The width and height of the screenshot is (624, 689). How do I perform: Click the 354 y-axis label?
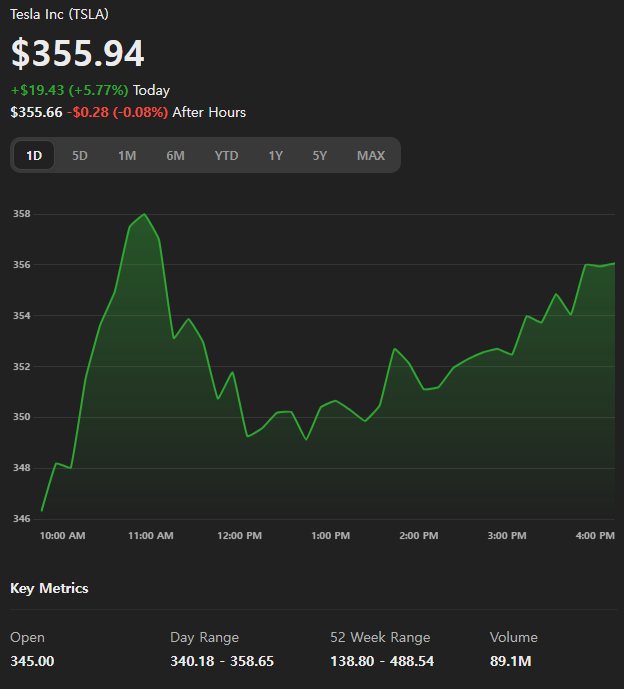(22, 315)
